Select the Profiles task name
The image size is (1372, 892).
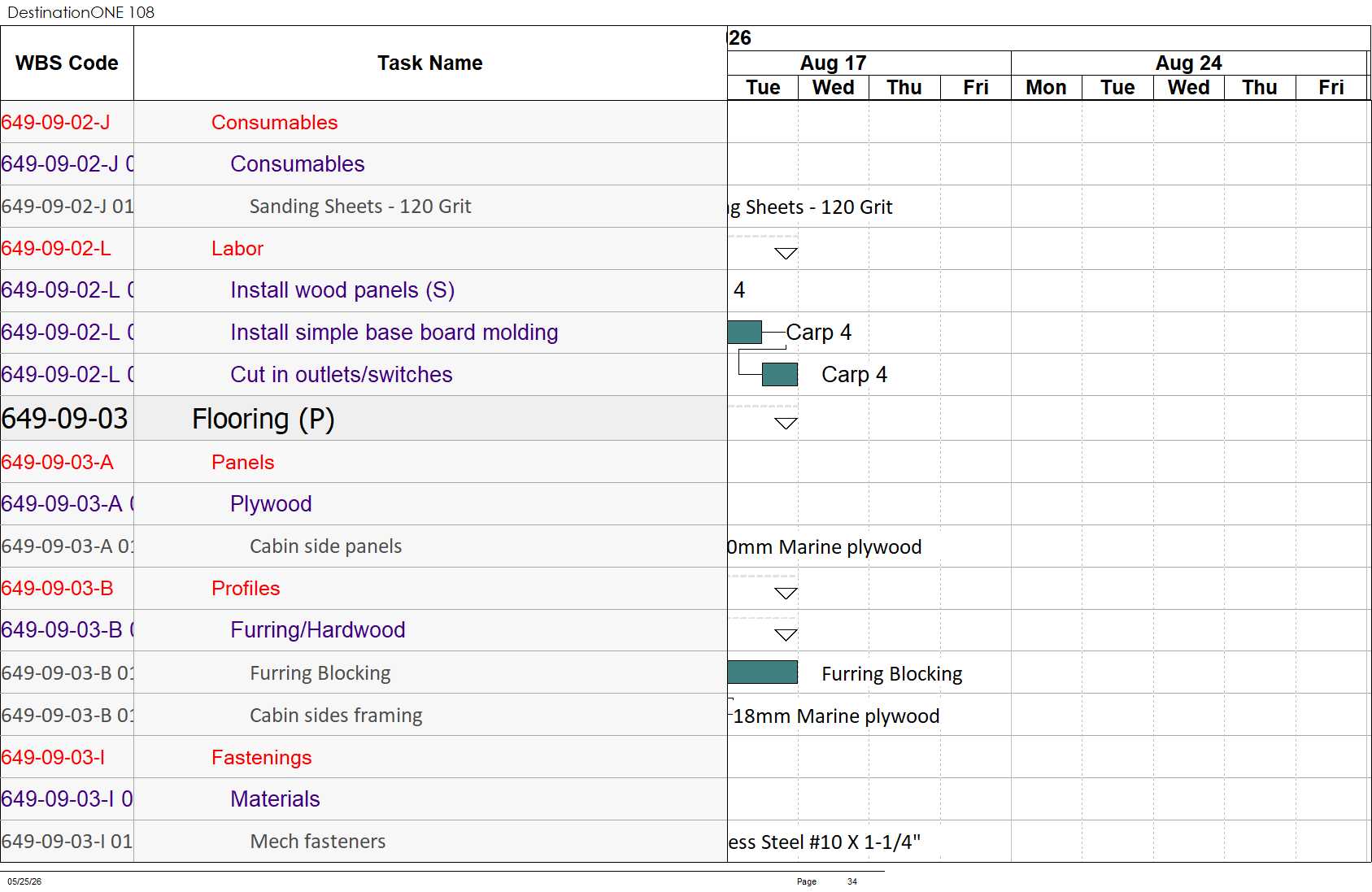click(246, 589)
